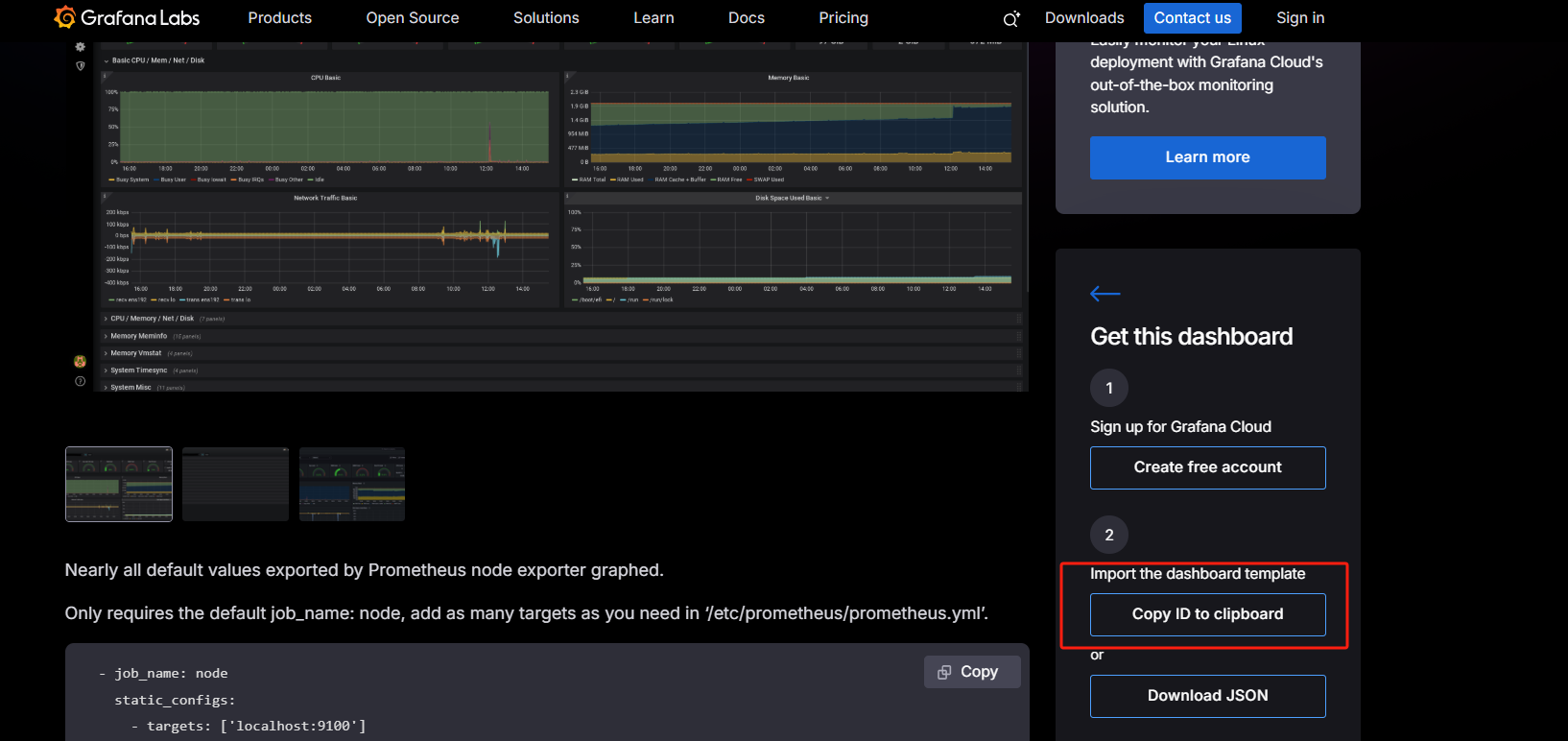Image resolution: width=1568 pixels, height=741 pixels.
Task: Select the third dashboard screenshot thumbnail
Action: coord(352,484)
